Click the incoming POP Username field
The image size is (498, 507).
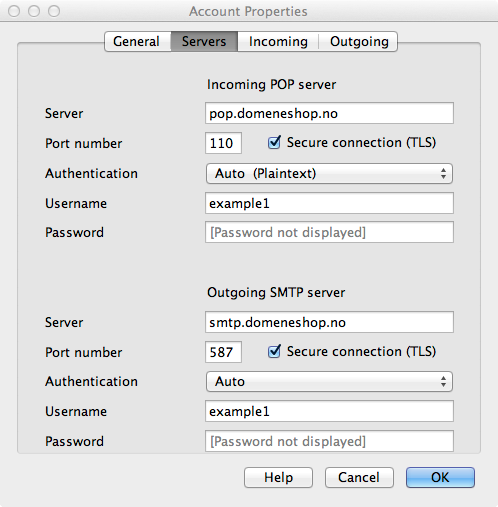click(329, 203)
